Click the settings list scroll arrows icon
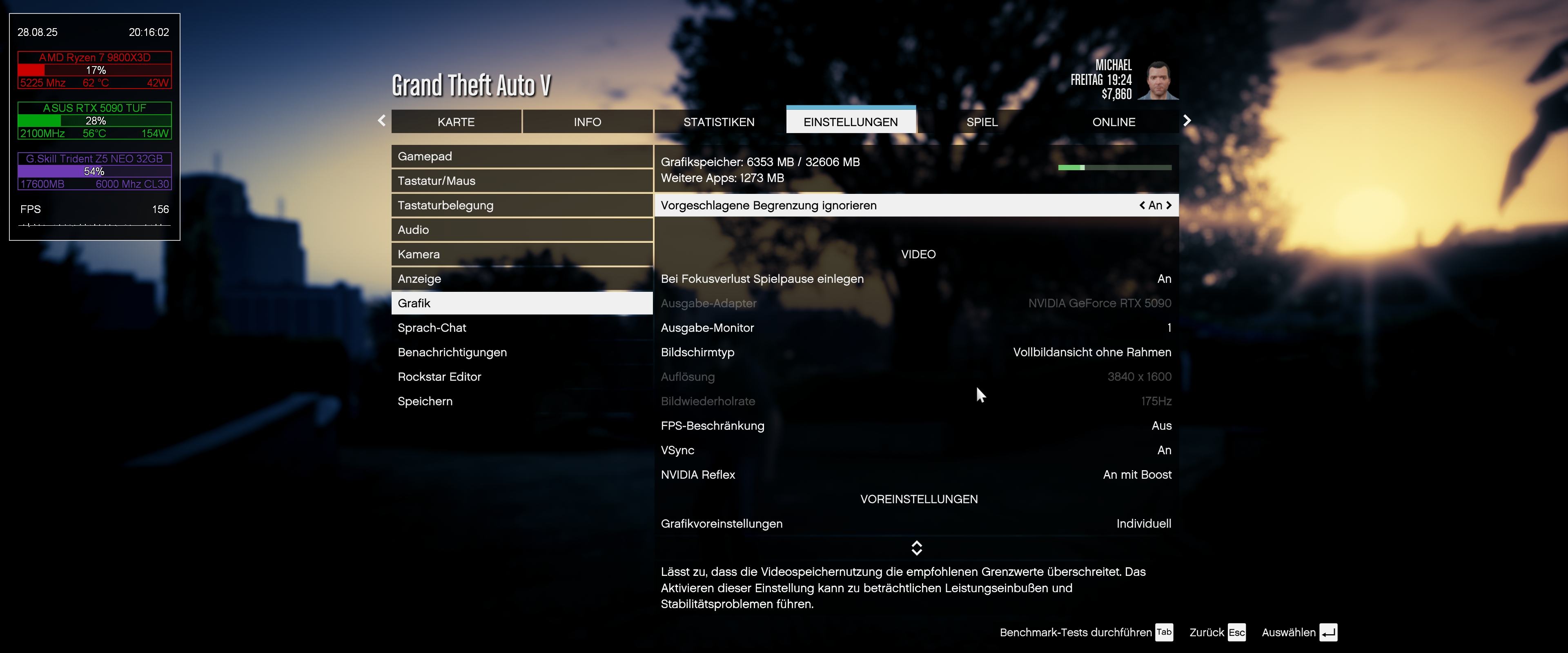Screen dimensions: 1568x653 point(917,548)
